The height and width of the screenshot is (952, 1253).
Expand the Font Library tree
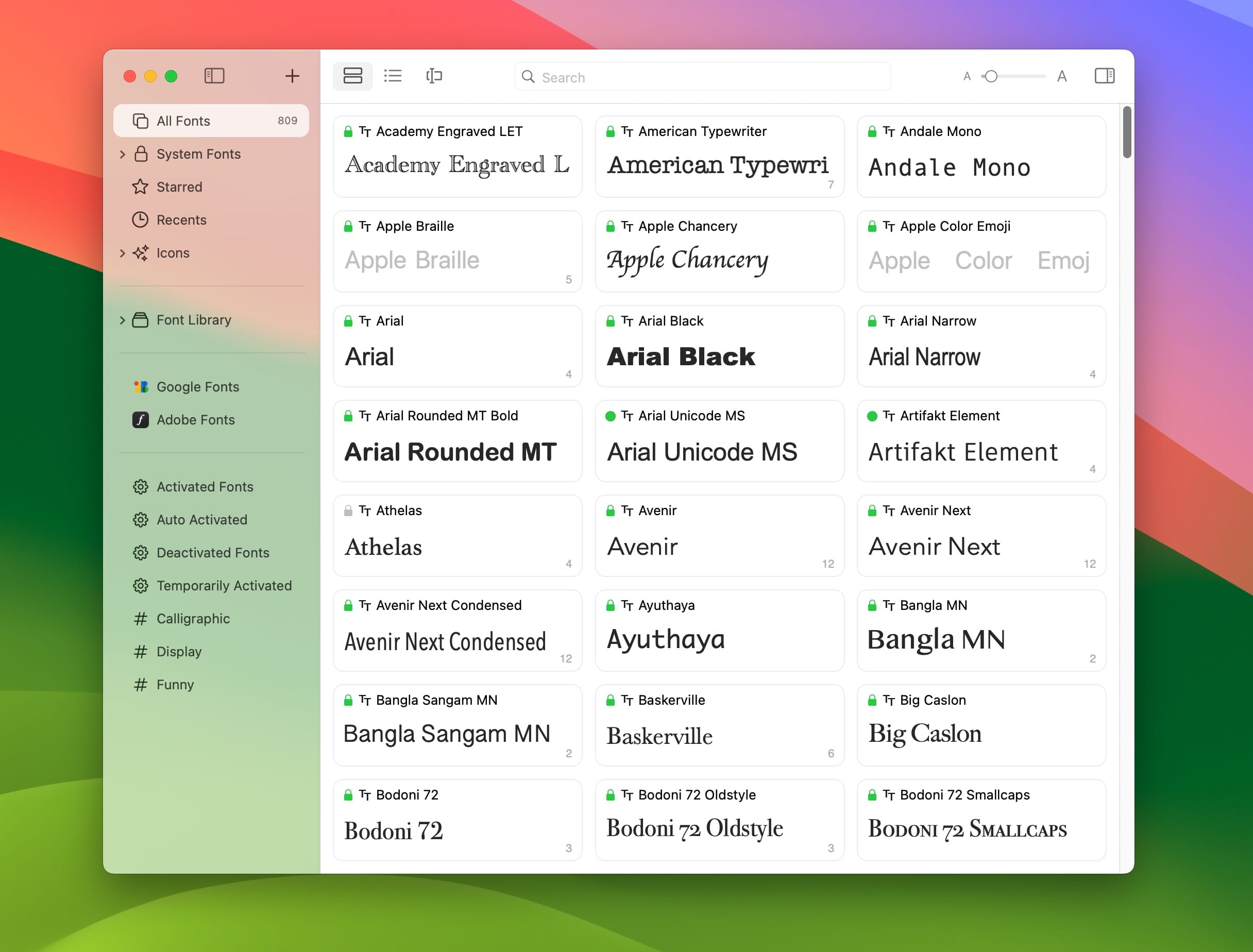point(123,320)
